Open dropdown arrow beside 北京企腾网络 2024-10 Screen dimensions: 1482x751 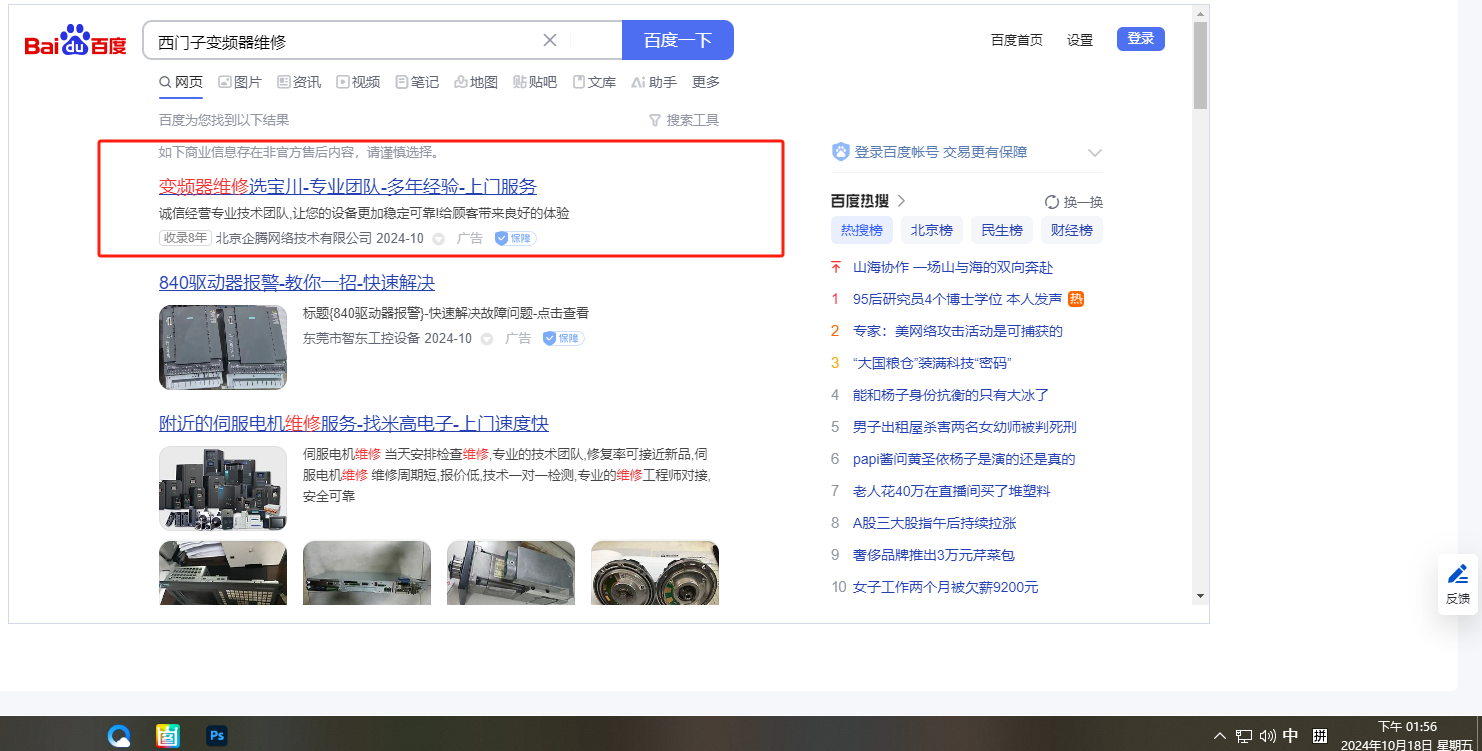pyautogui.click(x=438, y=239)
